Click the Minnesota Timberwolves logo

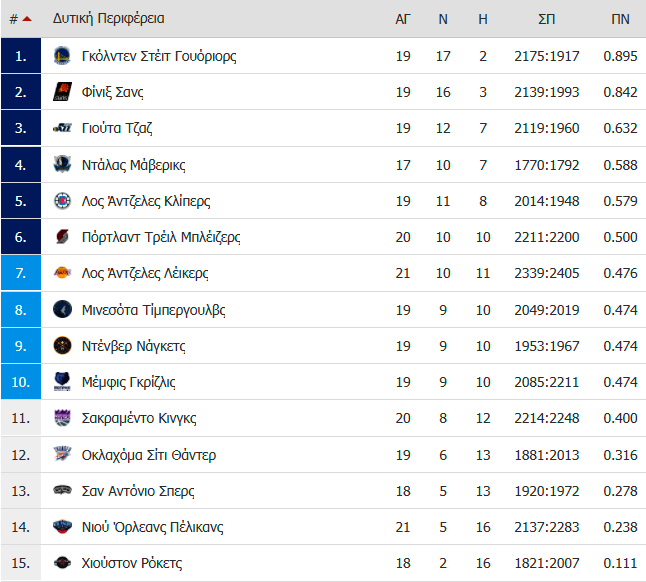tap(62, 309)
